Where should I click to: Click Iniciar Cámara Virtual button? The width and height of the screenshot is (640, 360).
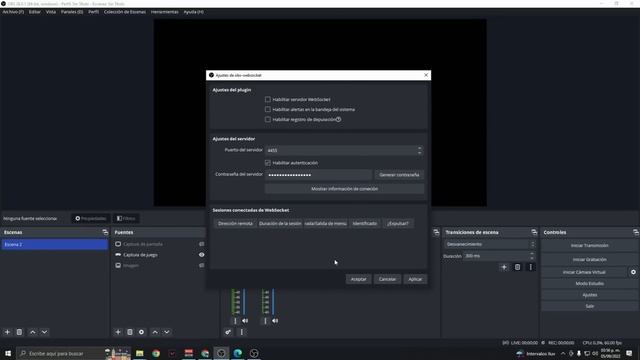(584, 272)
